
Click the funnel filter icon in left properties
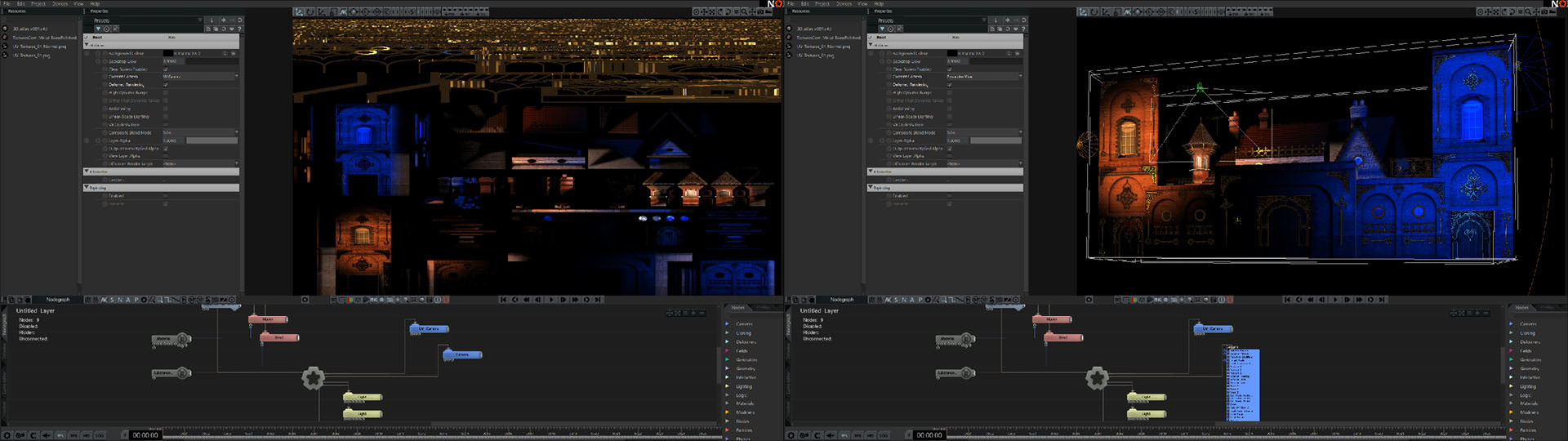tap(99, 29)
